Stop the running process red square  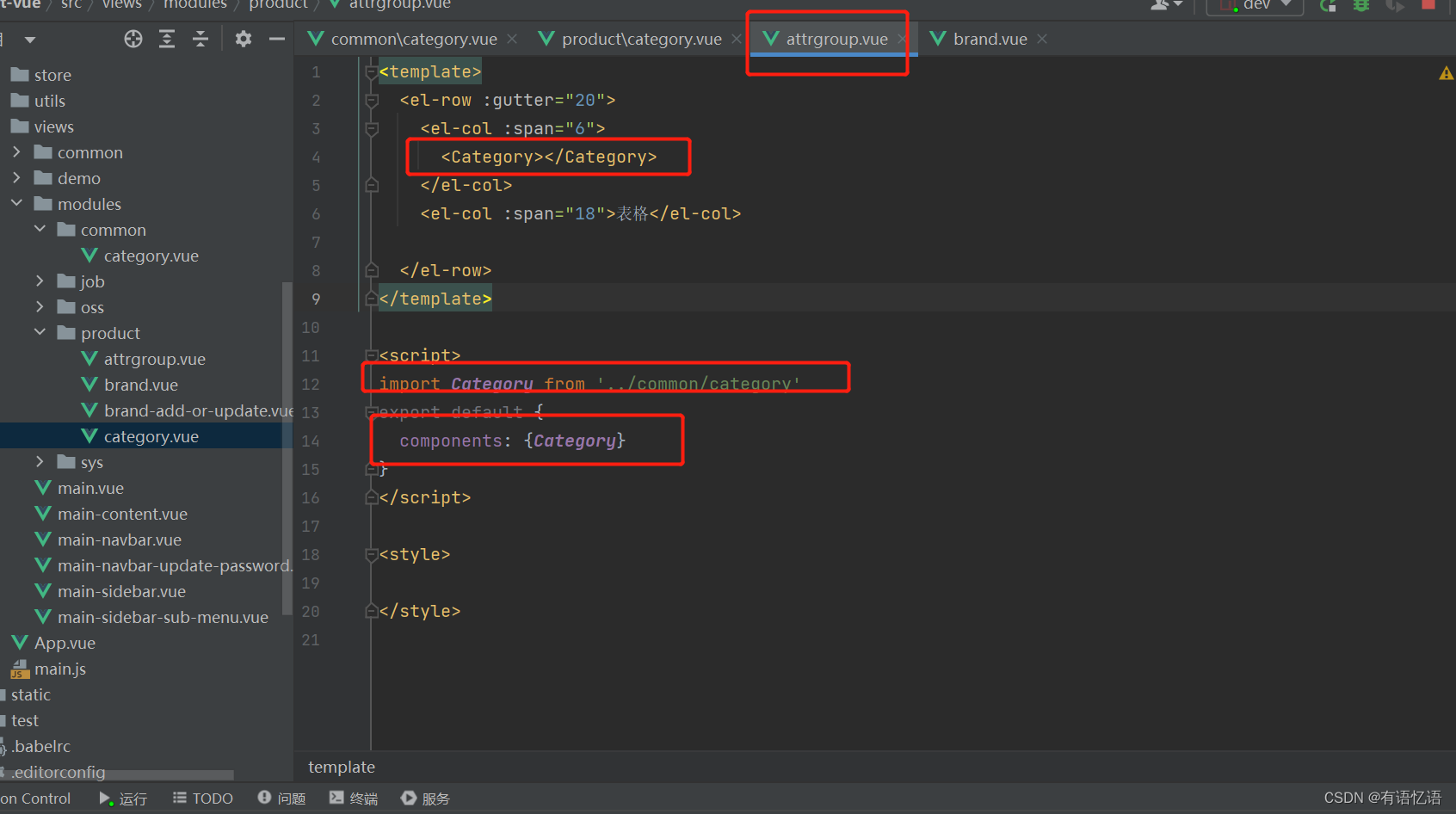(x=1428, y=4)
